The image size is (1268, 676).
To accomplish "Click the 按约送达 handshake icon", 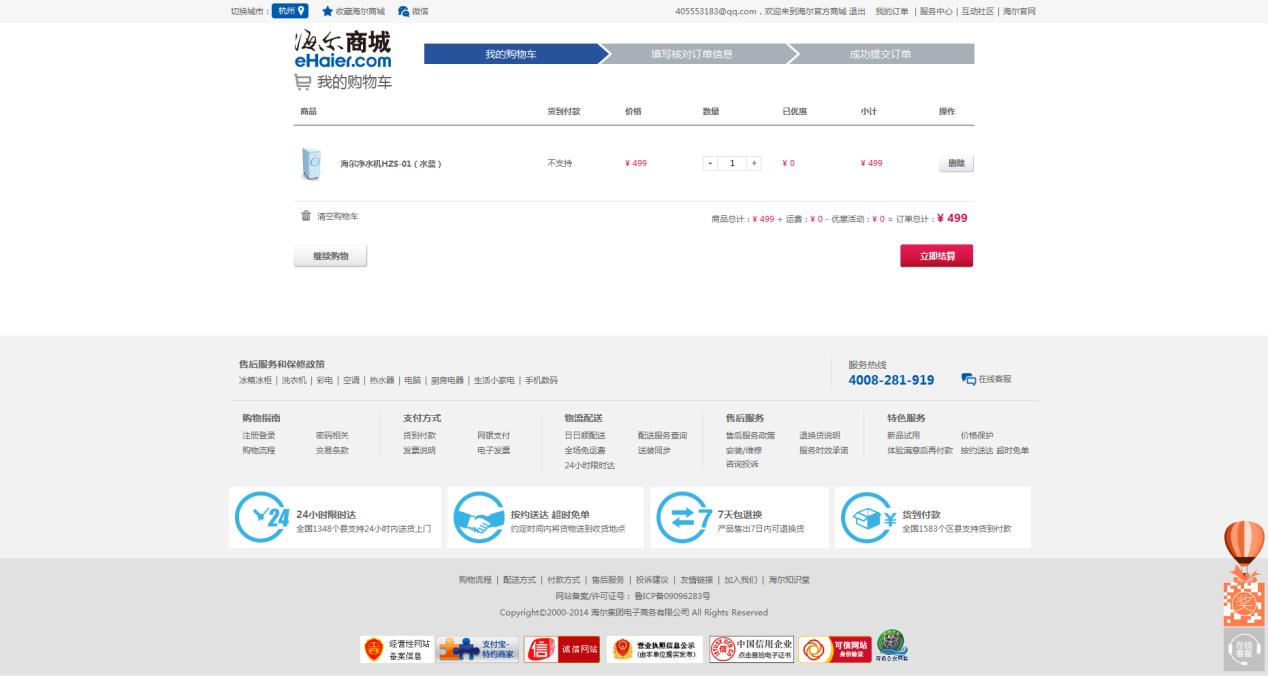I will (478, 517).
